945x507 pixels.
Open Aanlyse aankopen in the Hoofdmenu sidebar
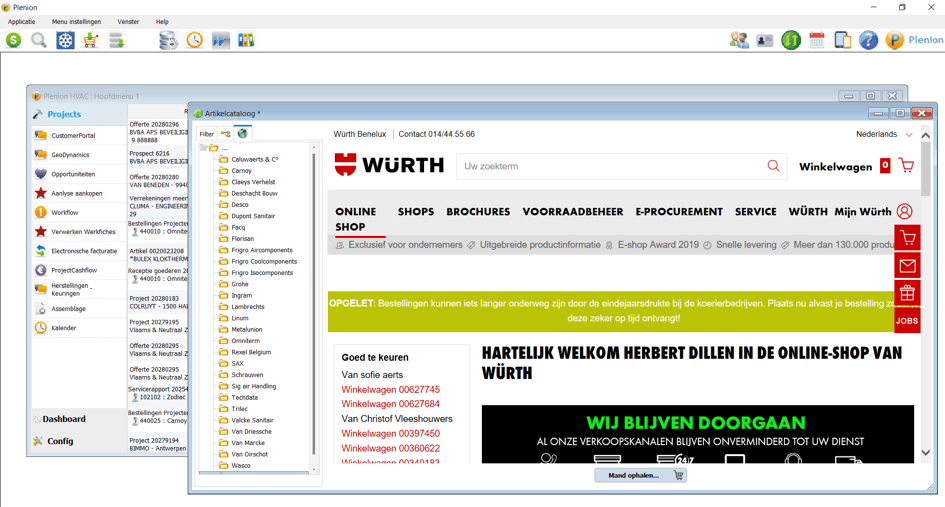click(x=78, y=194)
